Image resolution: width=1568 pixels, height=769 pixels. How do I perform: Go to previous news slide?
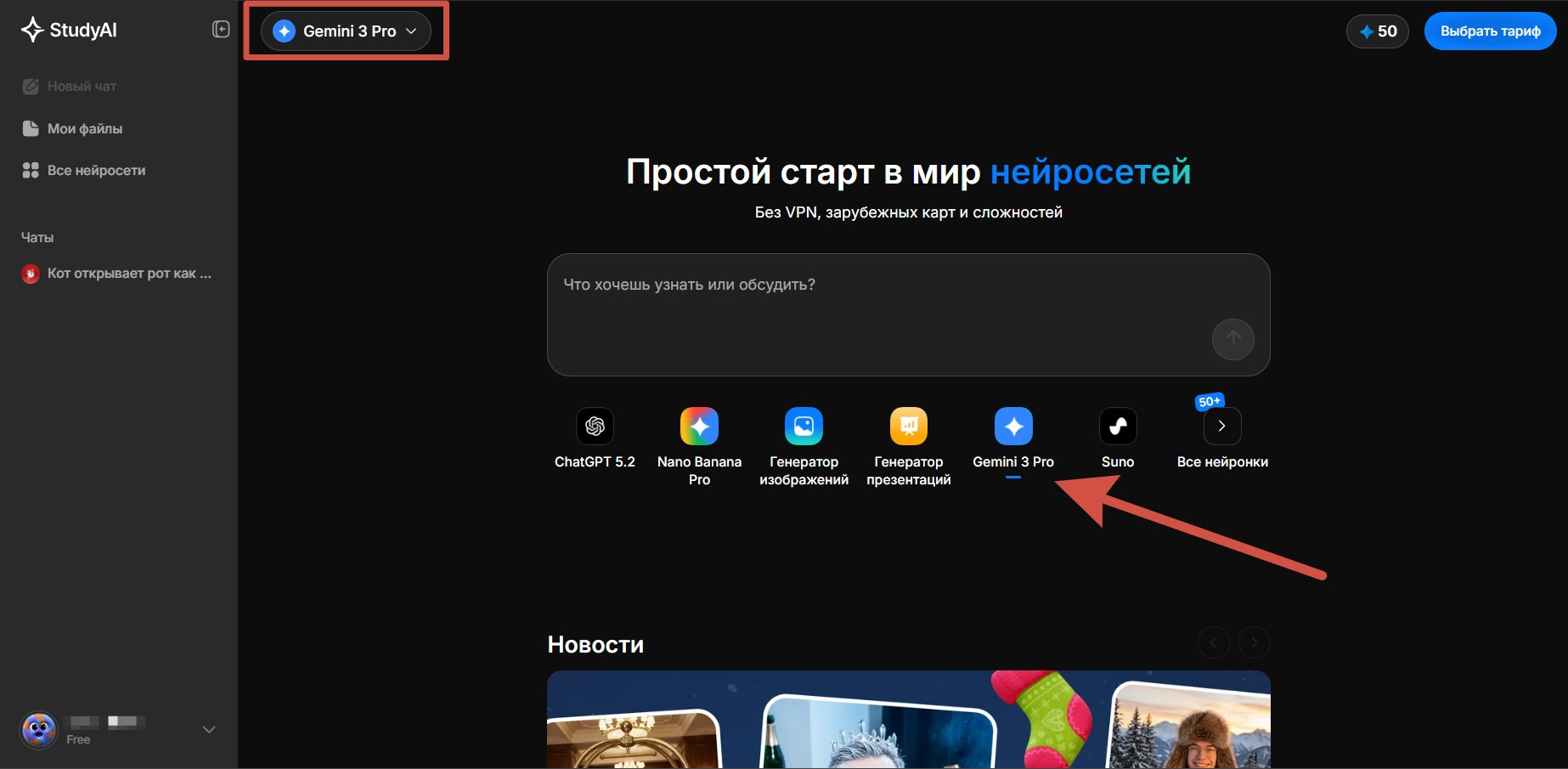[x=1214, y=642]
